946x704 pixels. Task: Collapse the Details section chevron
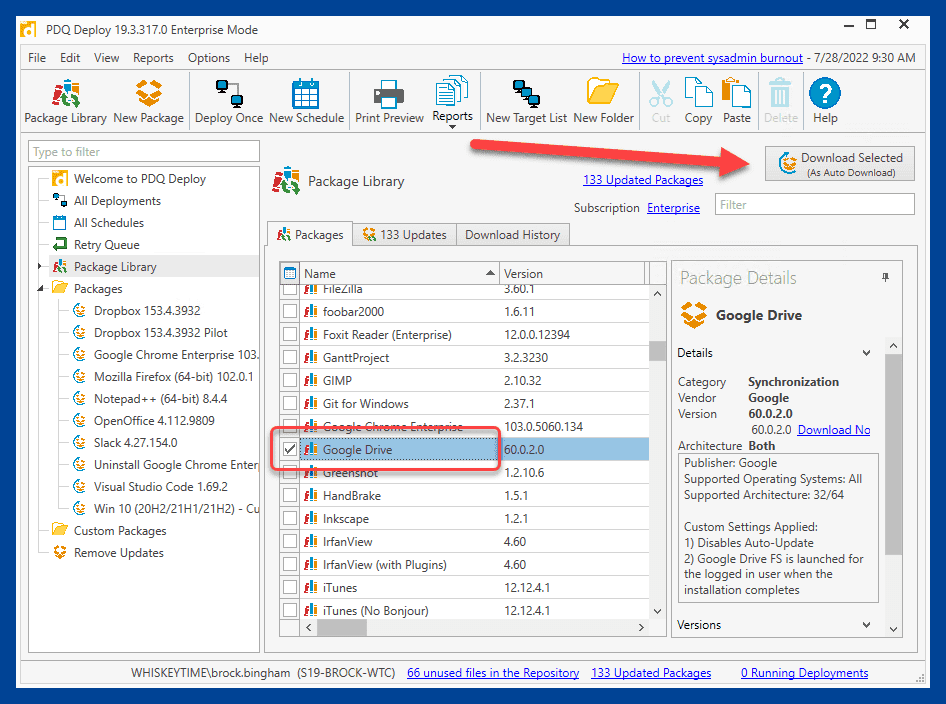click(x=866, y=353)
